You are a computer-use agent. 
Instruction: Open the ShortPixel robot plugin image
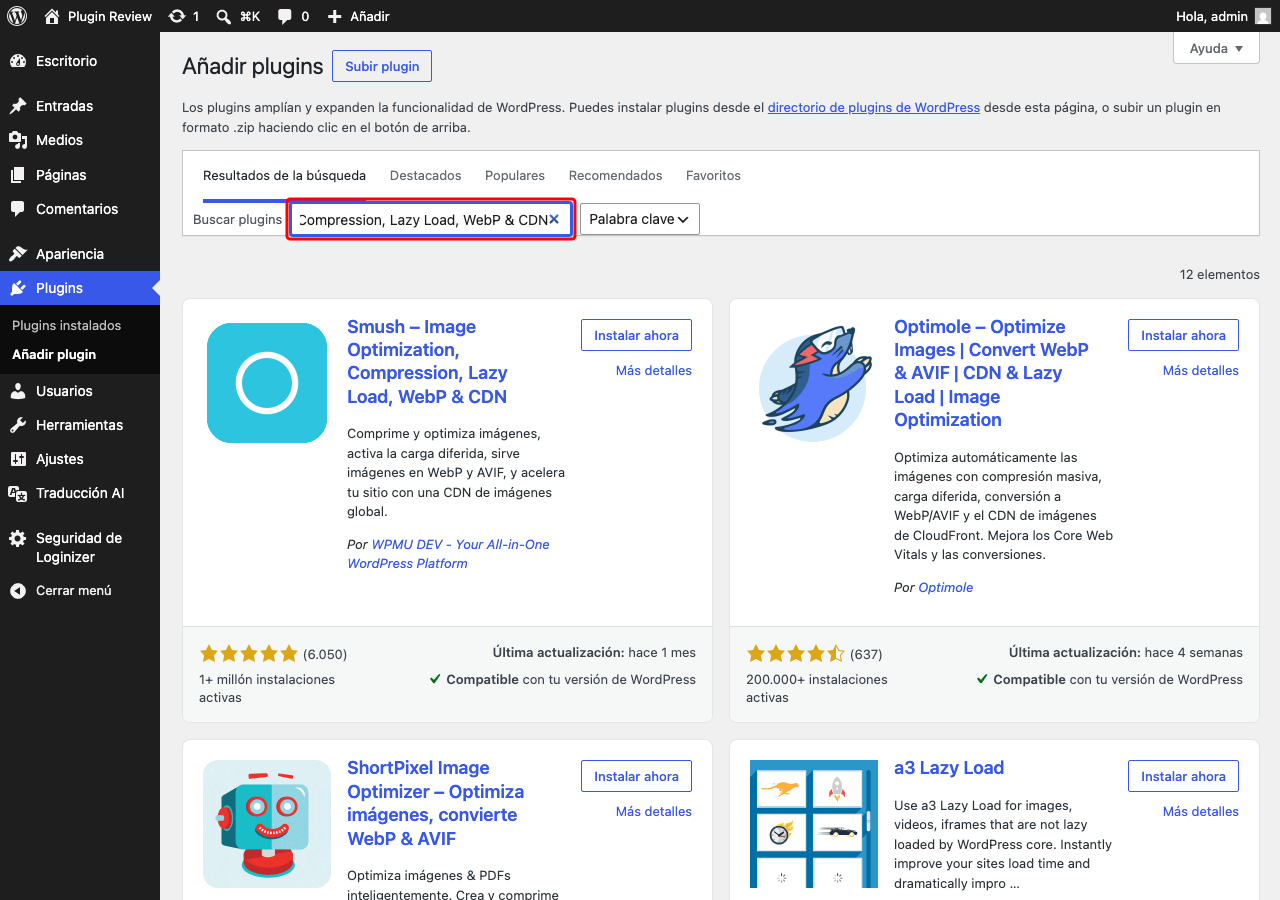pyautogui.click(x=267, y=824)
